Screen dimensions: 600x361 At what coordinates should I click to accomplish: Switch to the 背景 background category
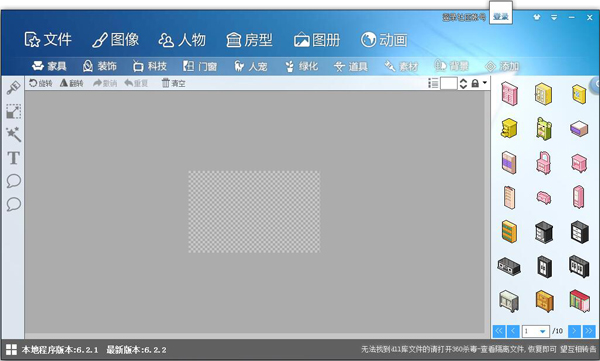[452, 66]
